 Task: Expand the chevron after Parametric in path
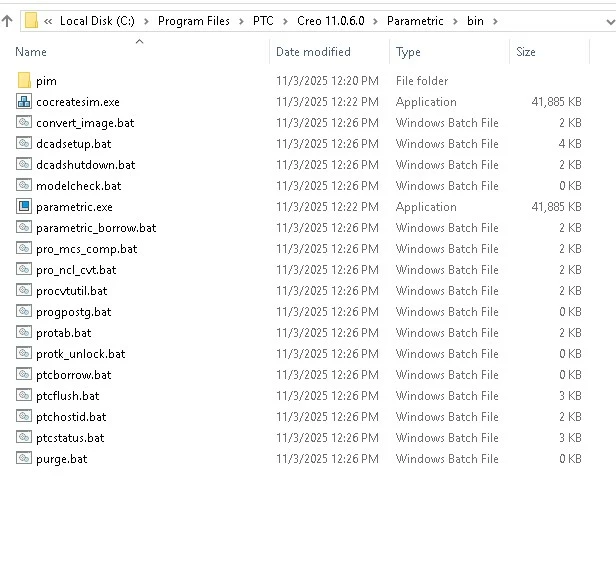pyautogui.click(x=455, y=21)
